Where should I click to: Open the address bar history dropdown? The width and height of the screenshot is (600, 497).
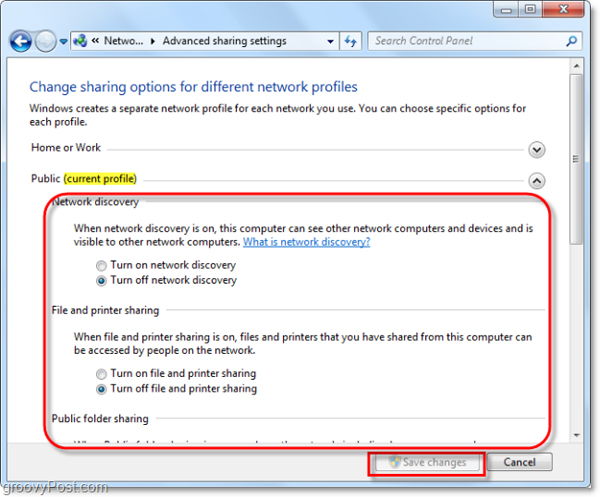[x=330, y=41]
